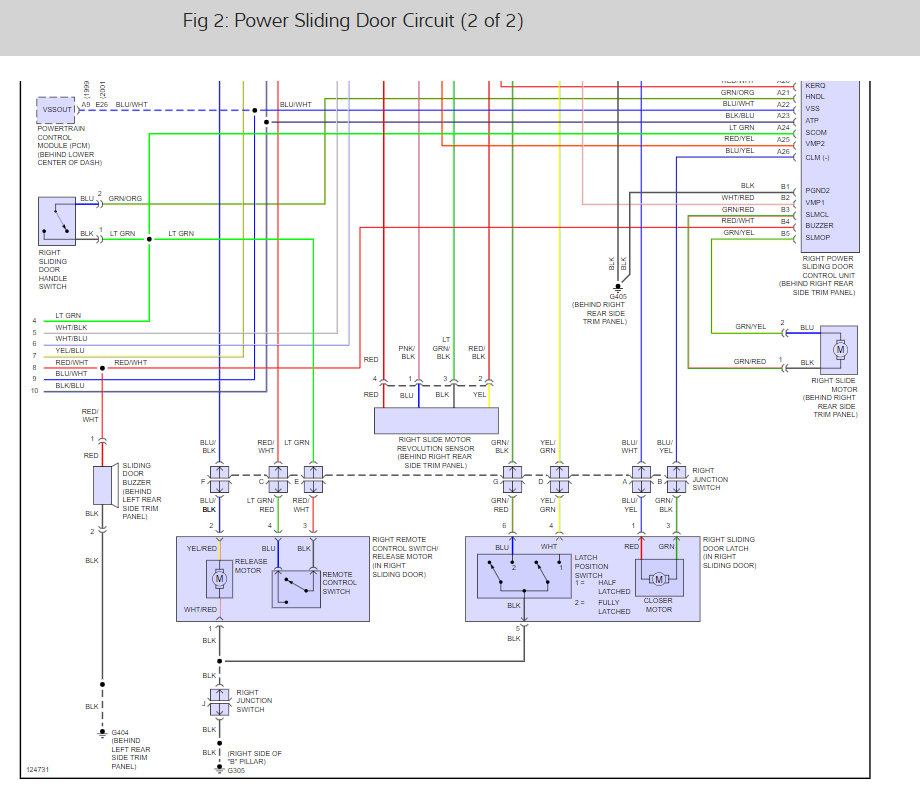Click the SCOM terminal label
This screenshot has width=920, height=798.
tap(816, 133)
